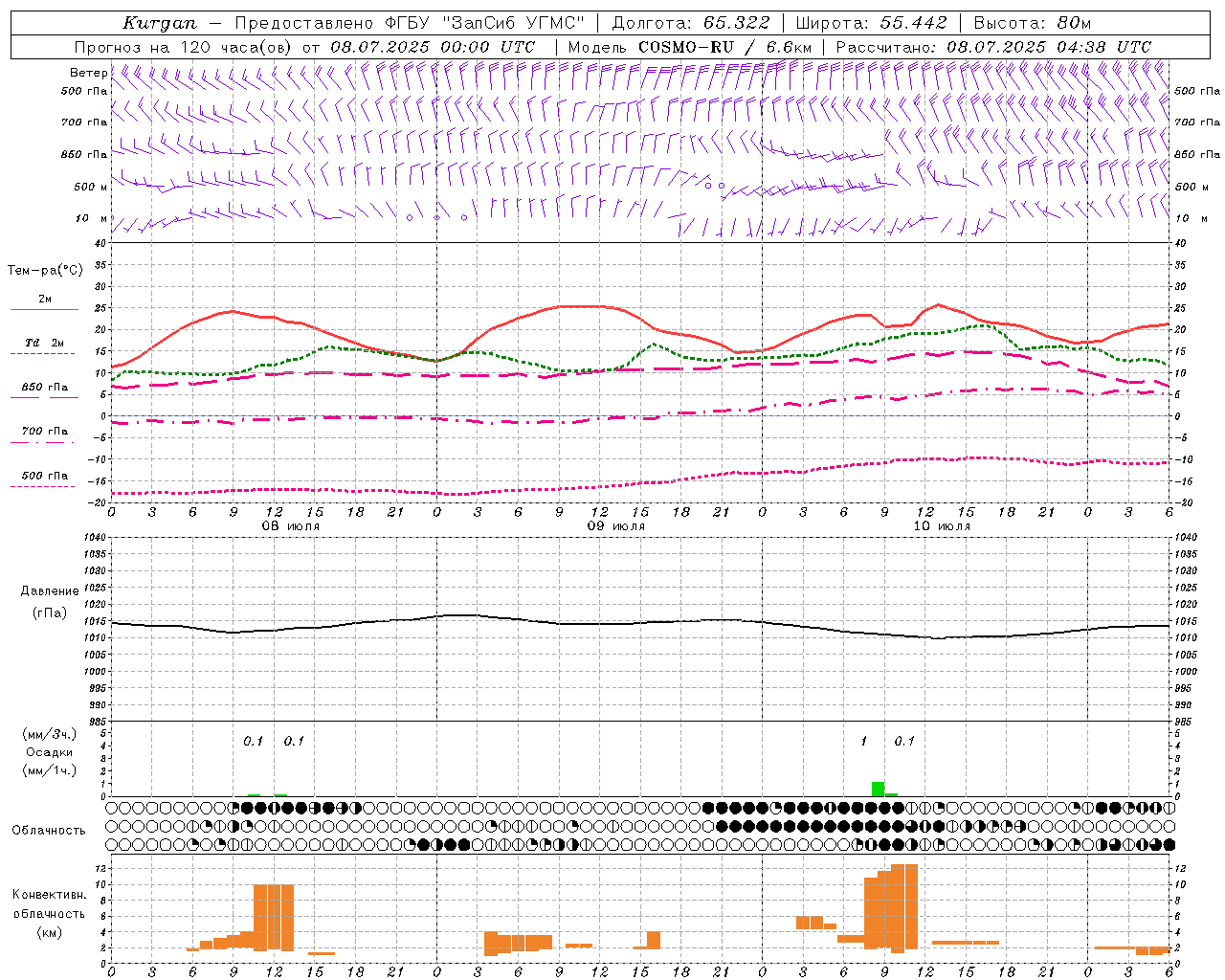Click the Td 2м dew point legend entry
This screenshot has width=1225, height=980.
point(45,343)
